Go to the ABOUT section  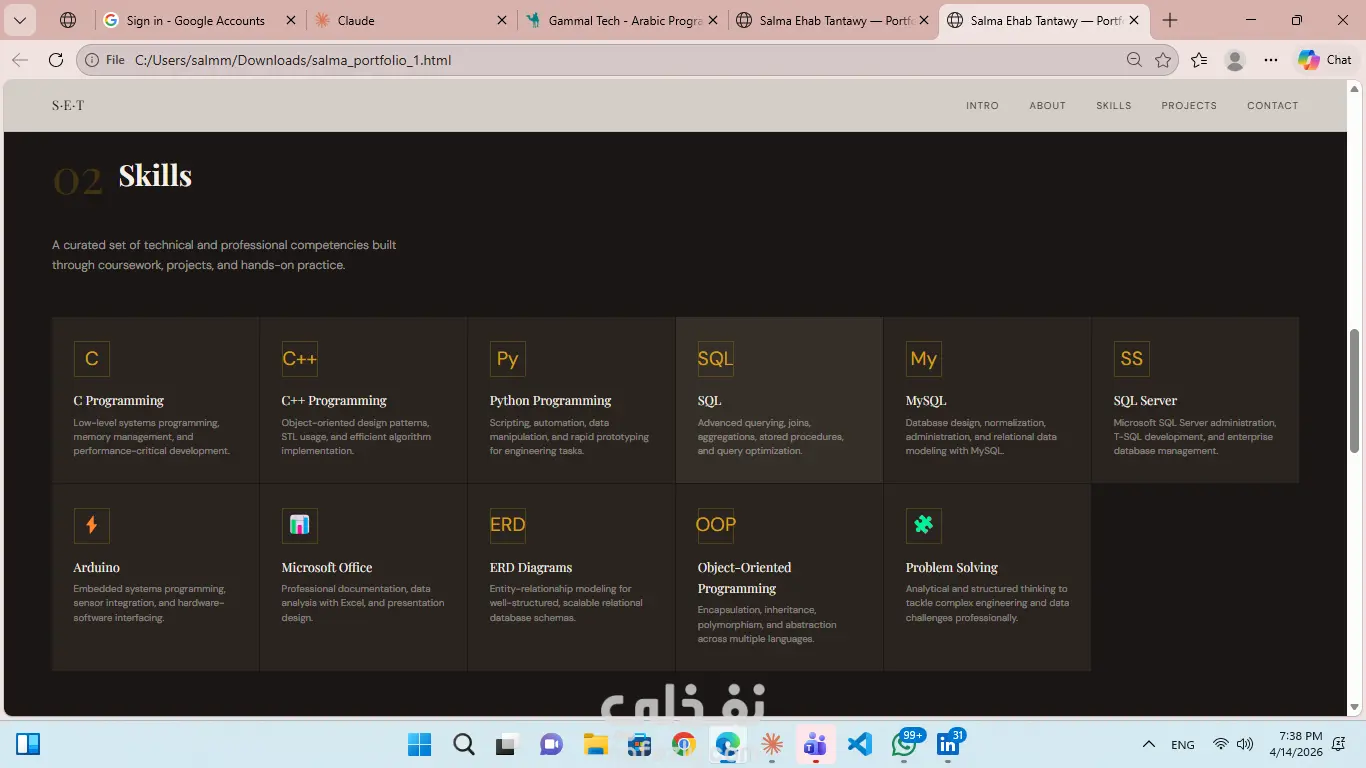pyautogui.click(x=1047, y=105)
